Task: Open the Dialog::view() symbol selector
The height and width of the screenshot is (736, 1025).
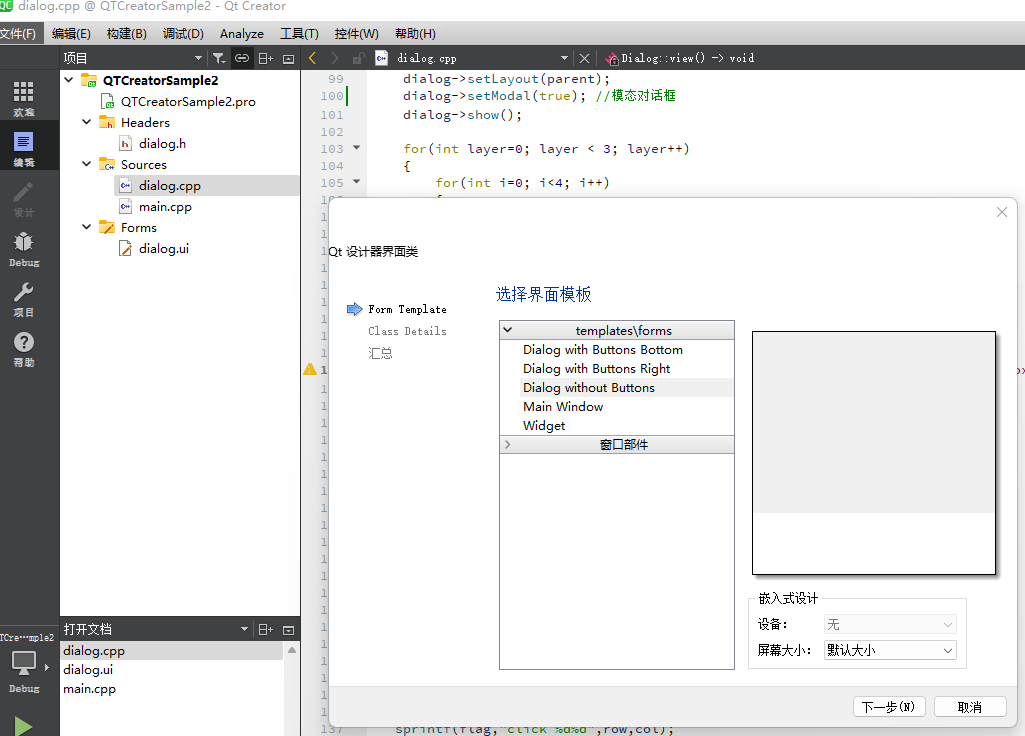Action: click(x=680, y=58)
